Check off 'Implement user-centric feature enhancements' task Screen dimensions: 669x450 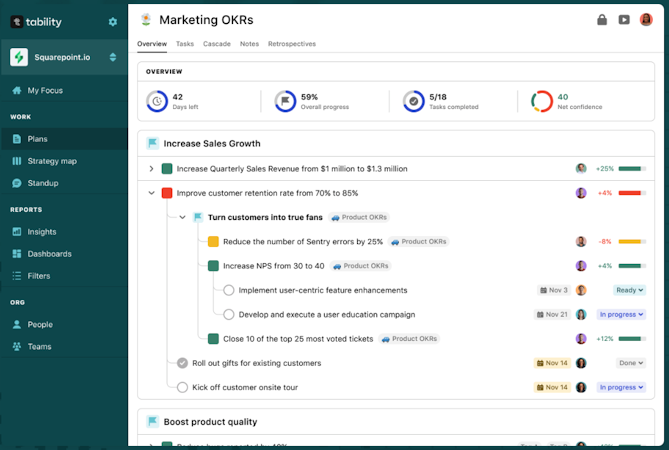(x=229, y=290)
